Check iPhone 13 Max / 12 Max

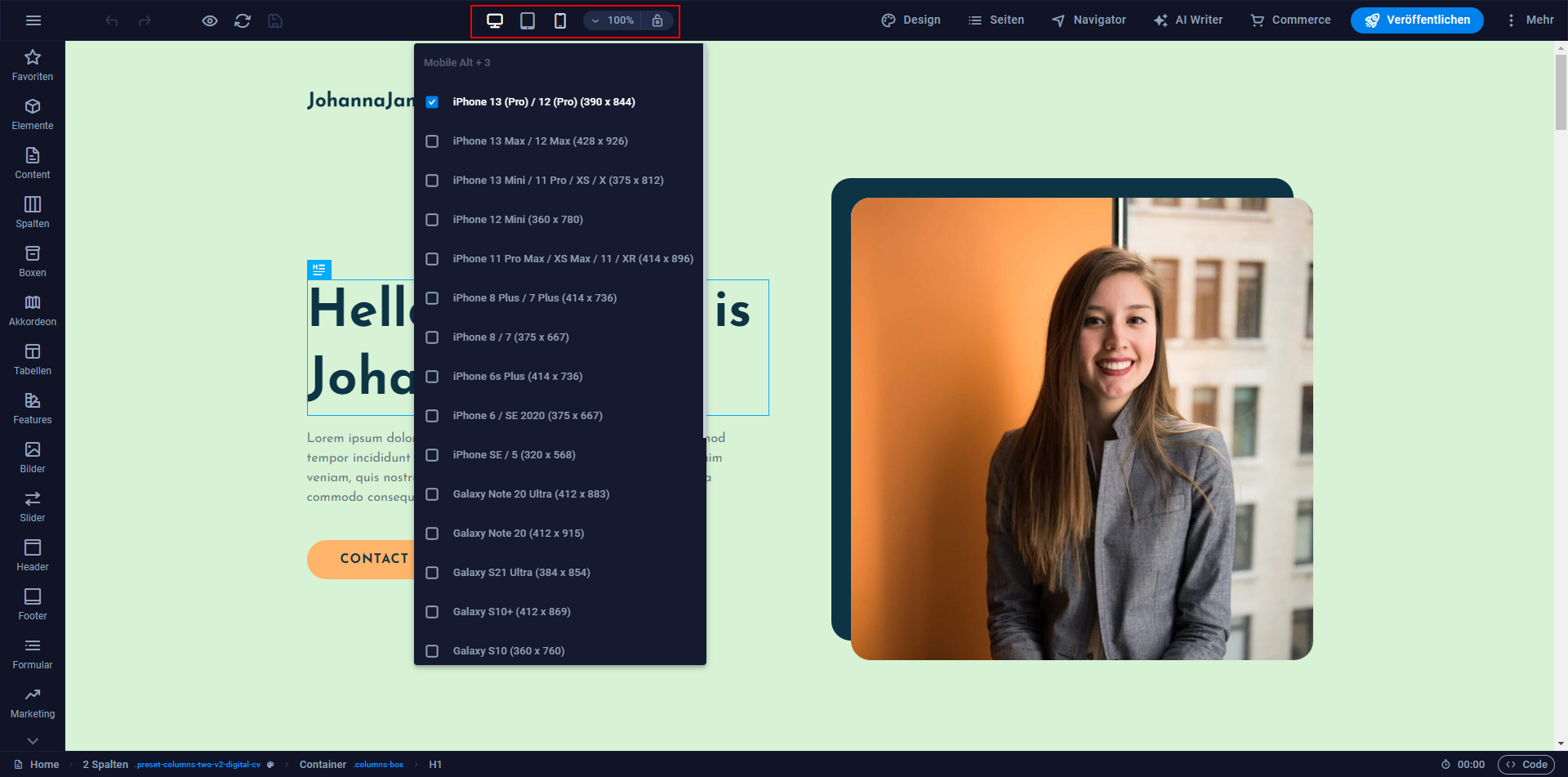tap(432, 141)
